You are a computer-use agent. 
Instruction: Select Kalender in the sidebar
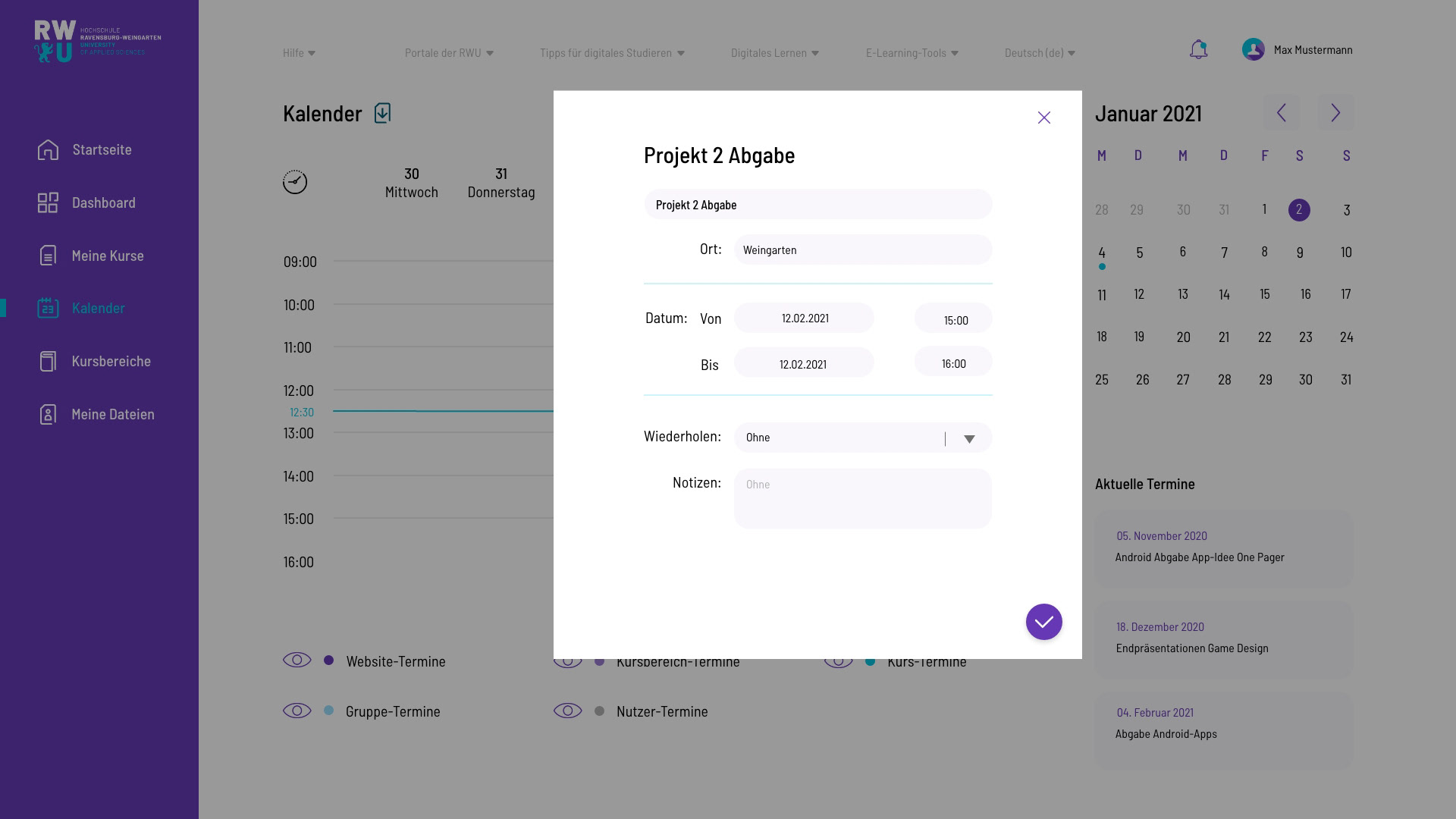pyautogui.click(x=99, y=308)
